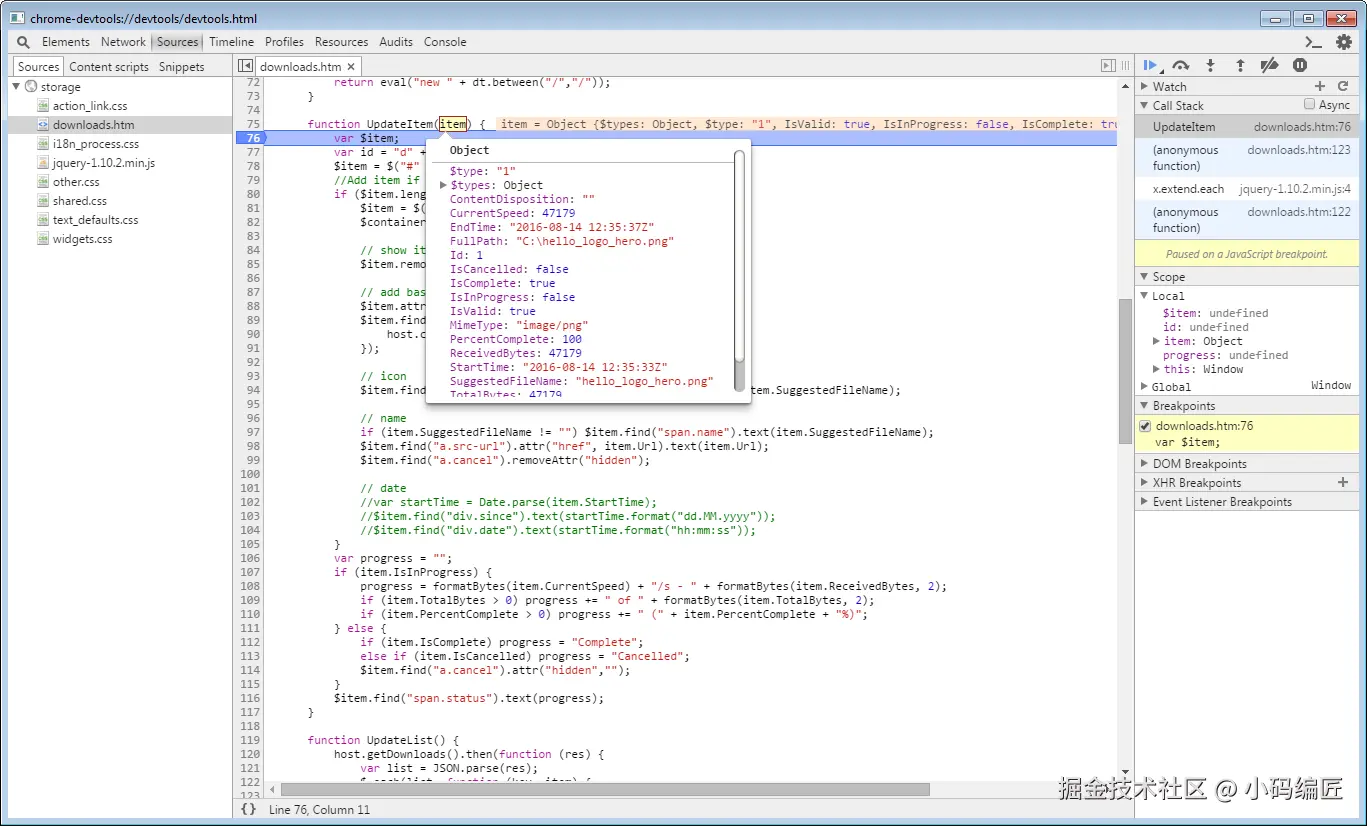
Task: Step into next function call
Action: [1210, 65]
